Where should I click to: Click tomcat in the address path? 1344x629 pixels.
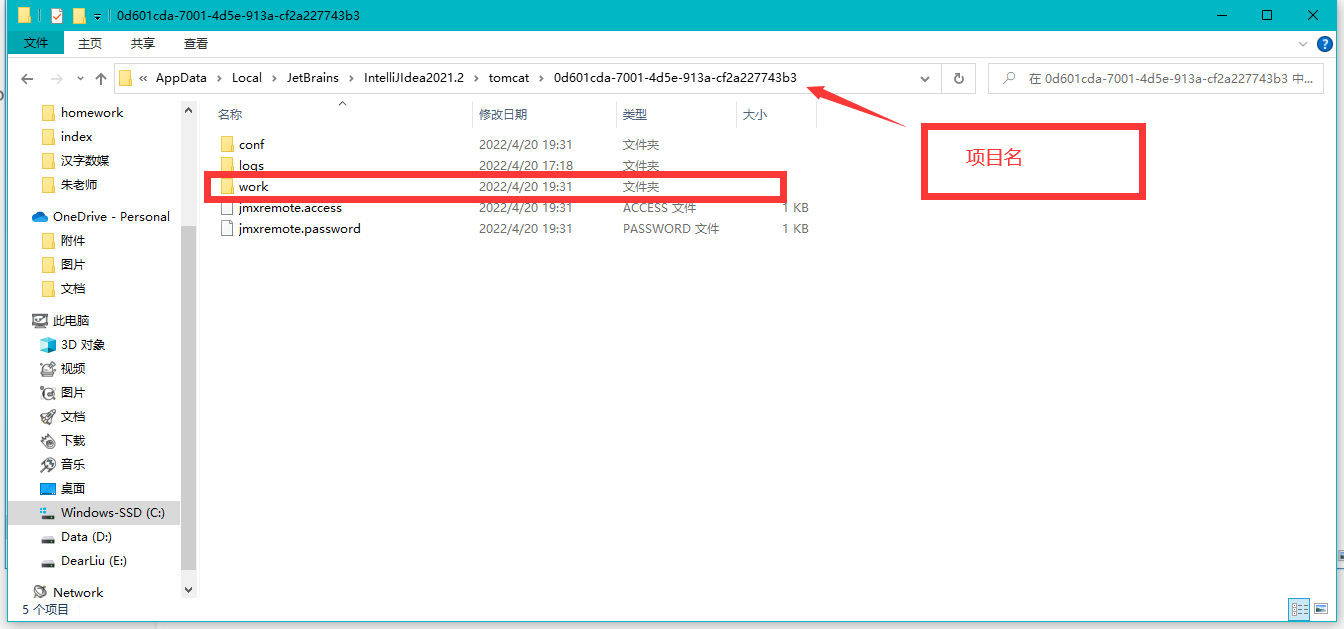click(508, 78)
